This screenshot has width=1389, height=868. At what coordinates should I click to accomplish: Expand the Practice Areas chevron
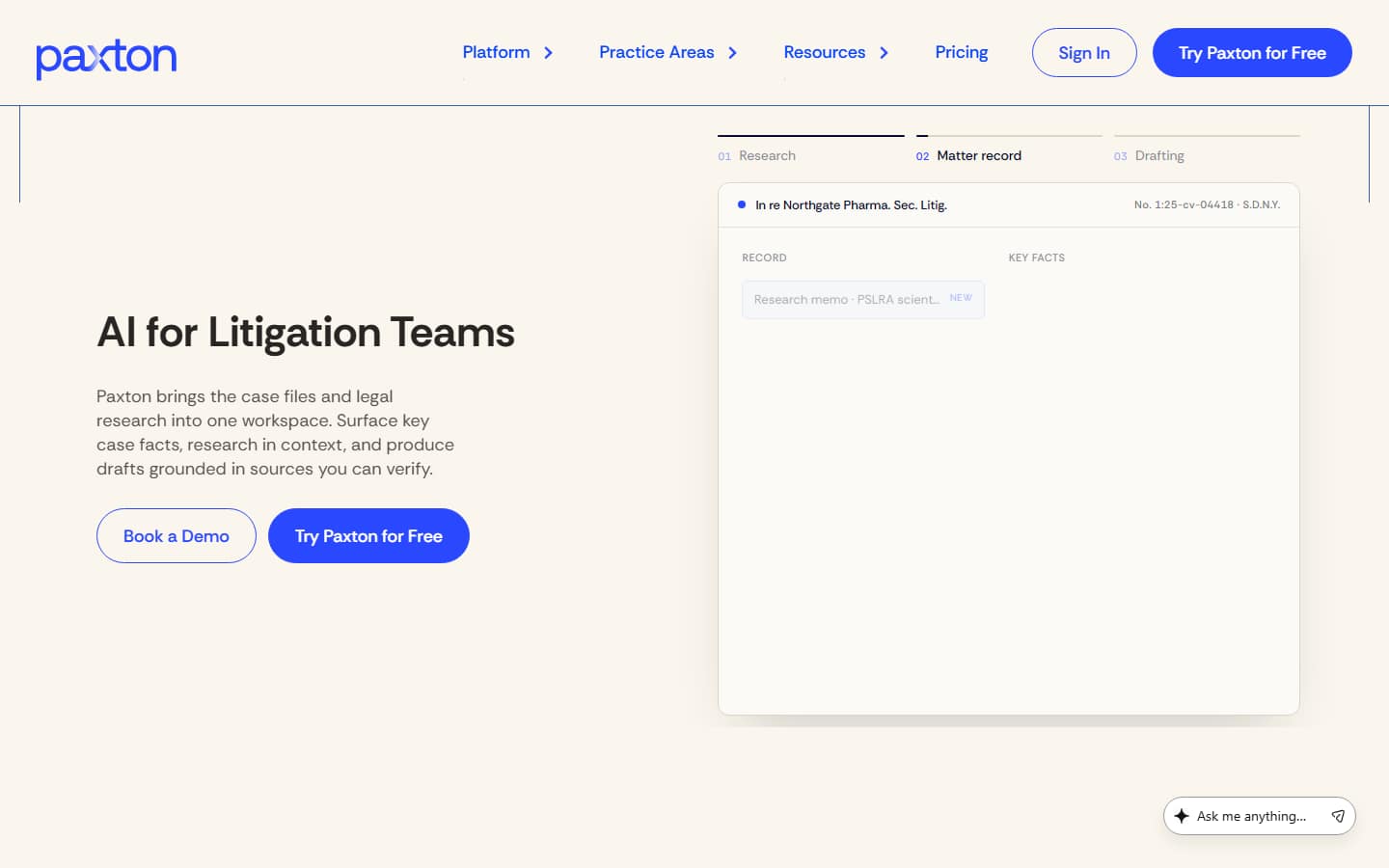point(732,53)
